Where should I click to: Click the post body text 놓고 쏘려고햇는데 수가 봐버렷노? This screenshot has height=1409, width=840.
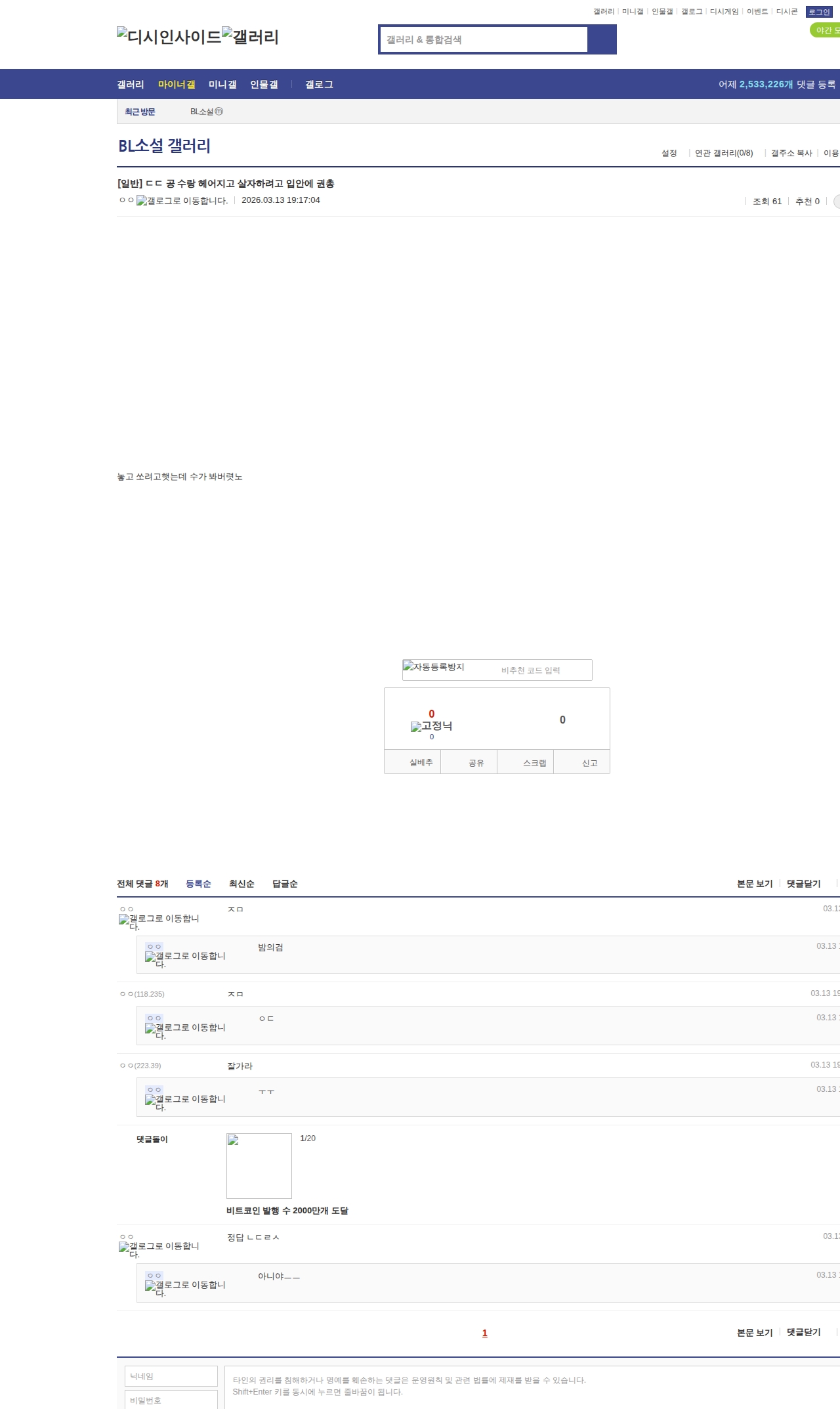pos(180,477)
